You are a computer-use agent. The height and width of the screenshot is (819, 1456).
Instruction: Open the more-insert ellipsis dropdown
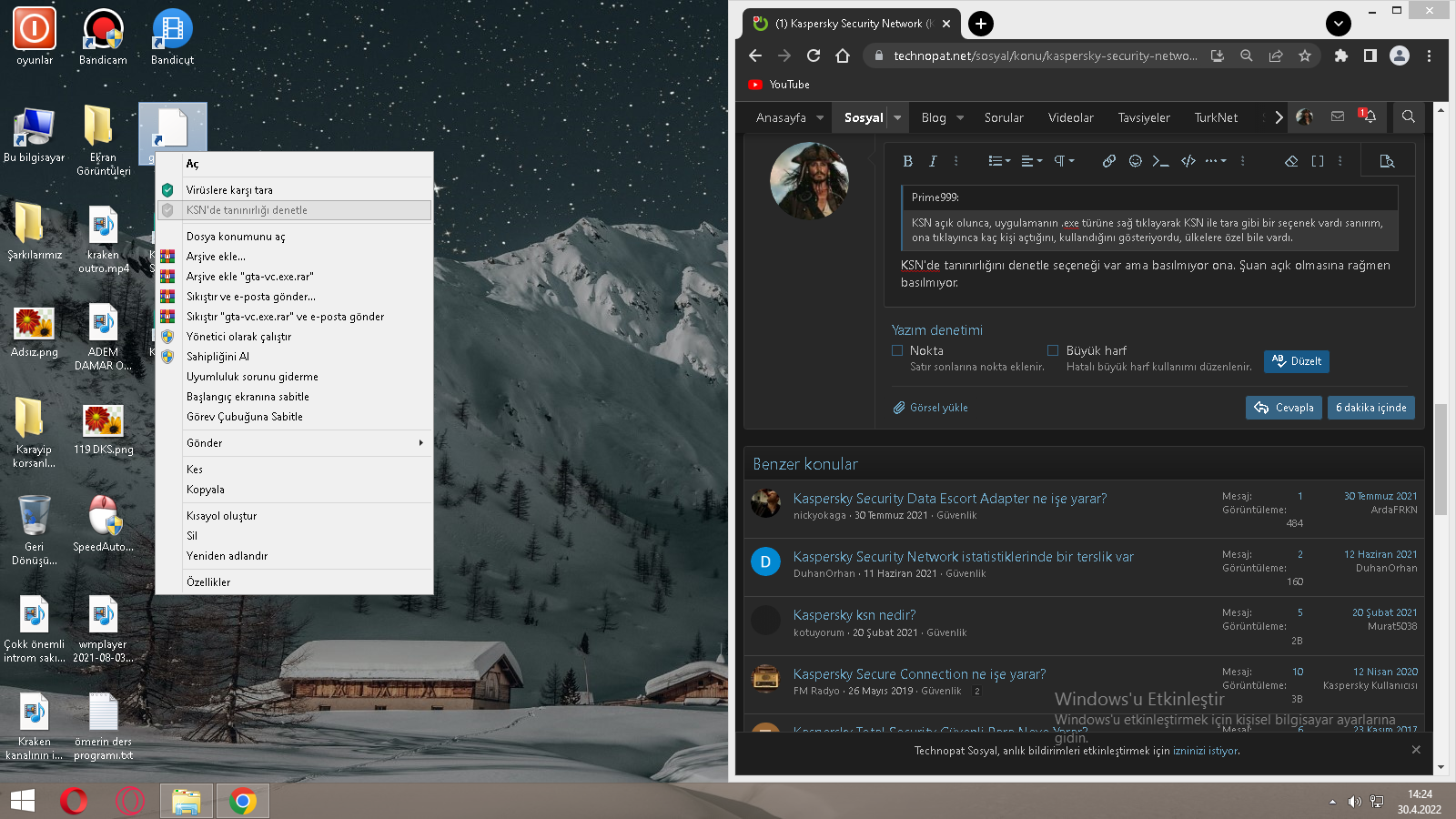pos(1216,161)
